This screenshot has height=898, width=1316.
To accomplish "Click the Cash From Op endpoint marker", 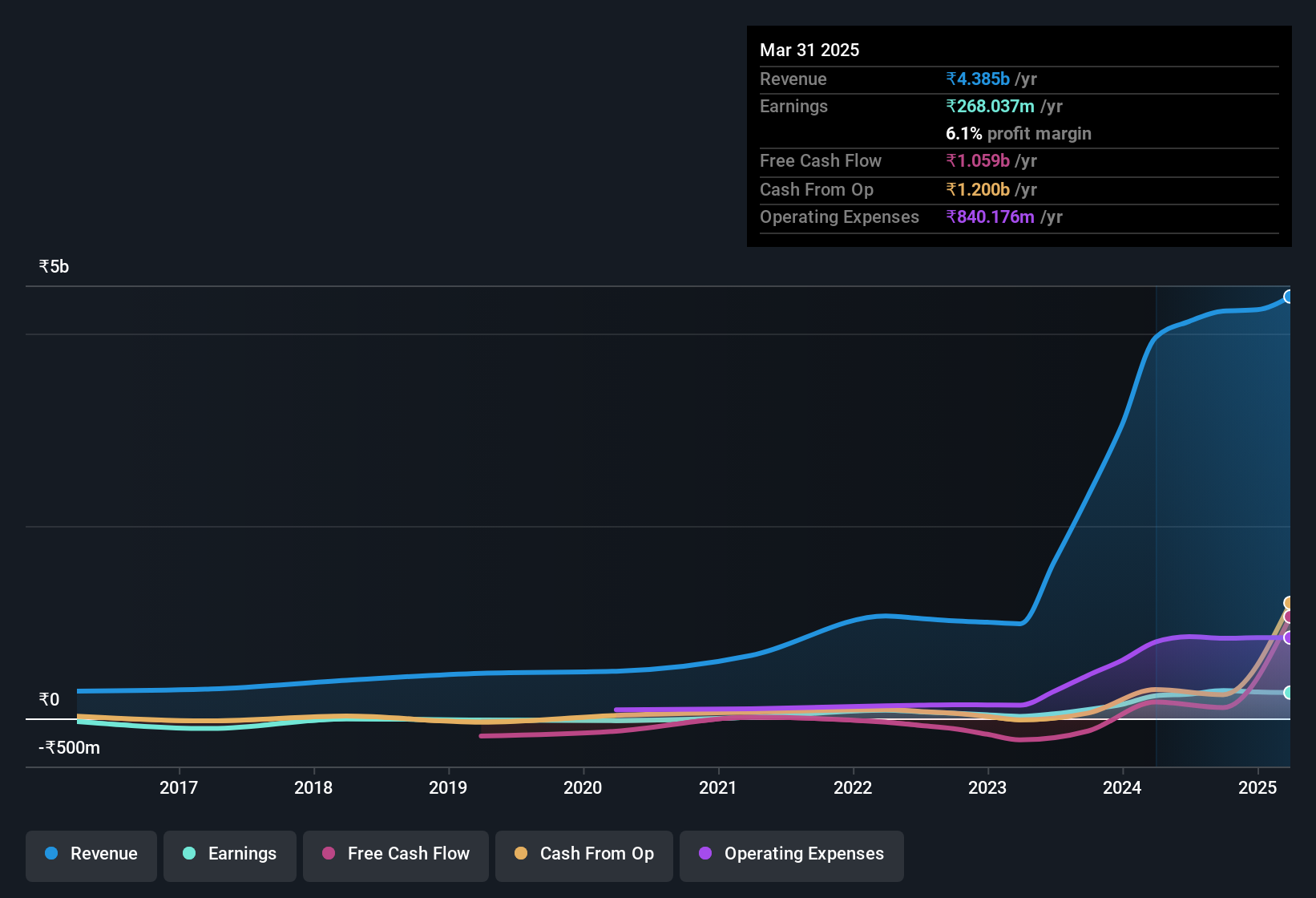I will 1289,603.
